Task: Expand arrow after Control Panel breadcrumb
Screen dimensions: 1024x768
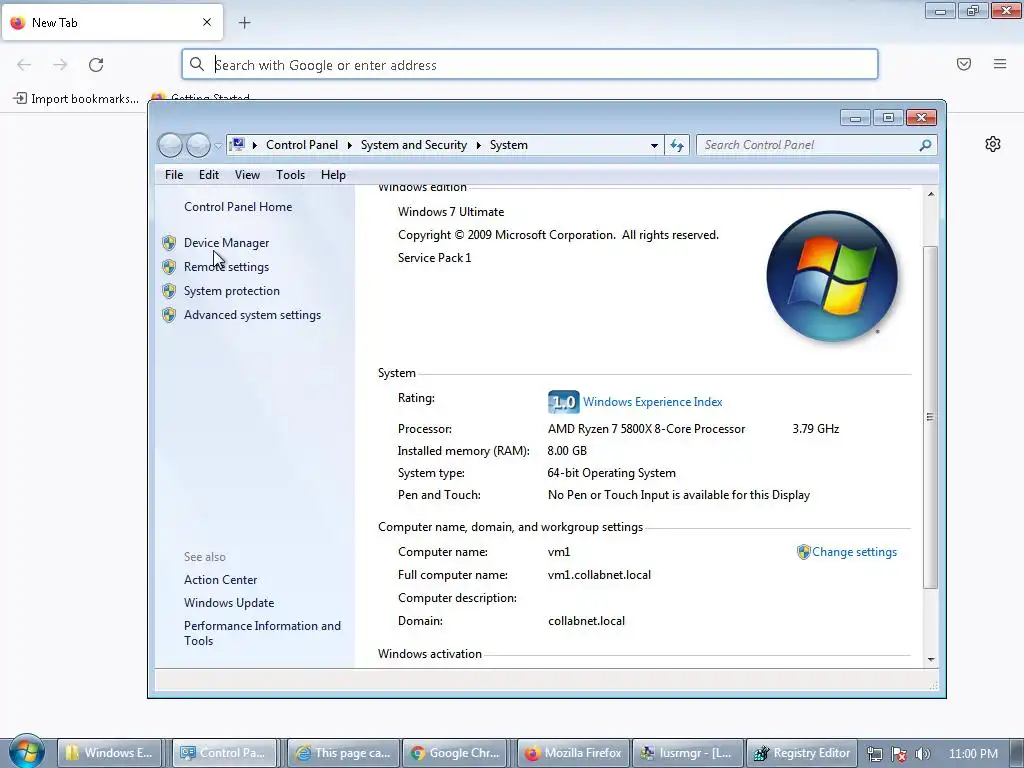Action: [349, 145]
